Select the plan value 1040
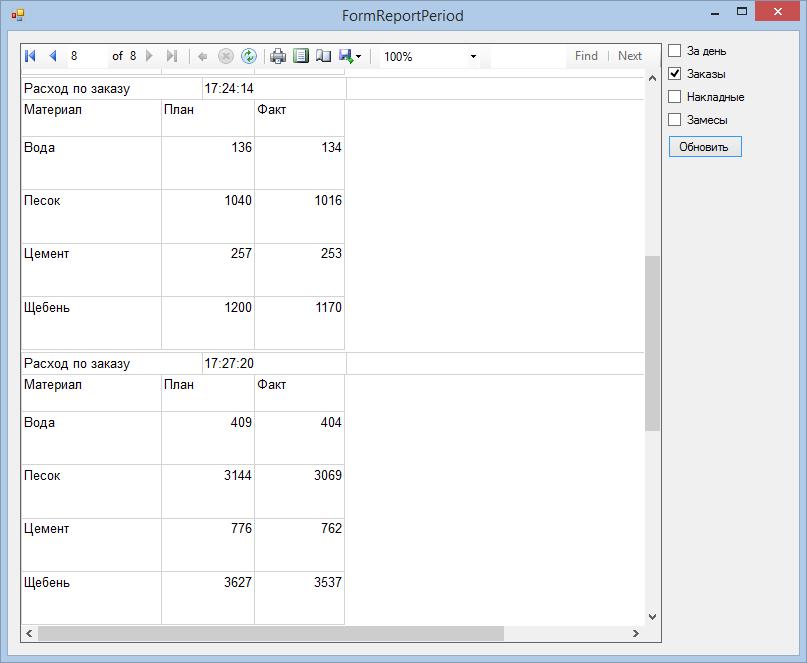Viewport: 807px width, 663px height. point(238,200)
